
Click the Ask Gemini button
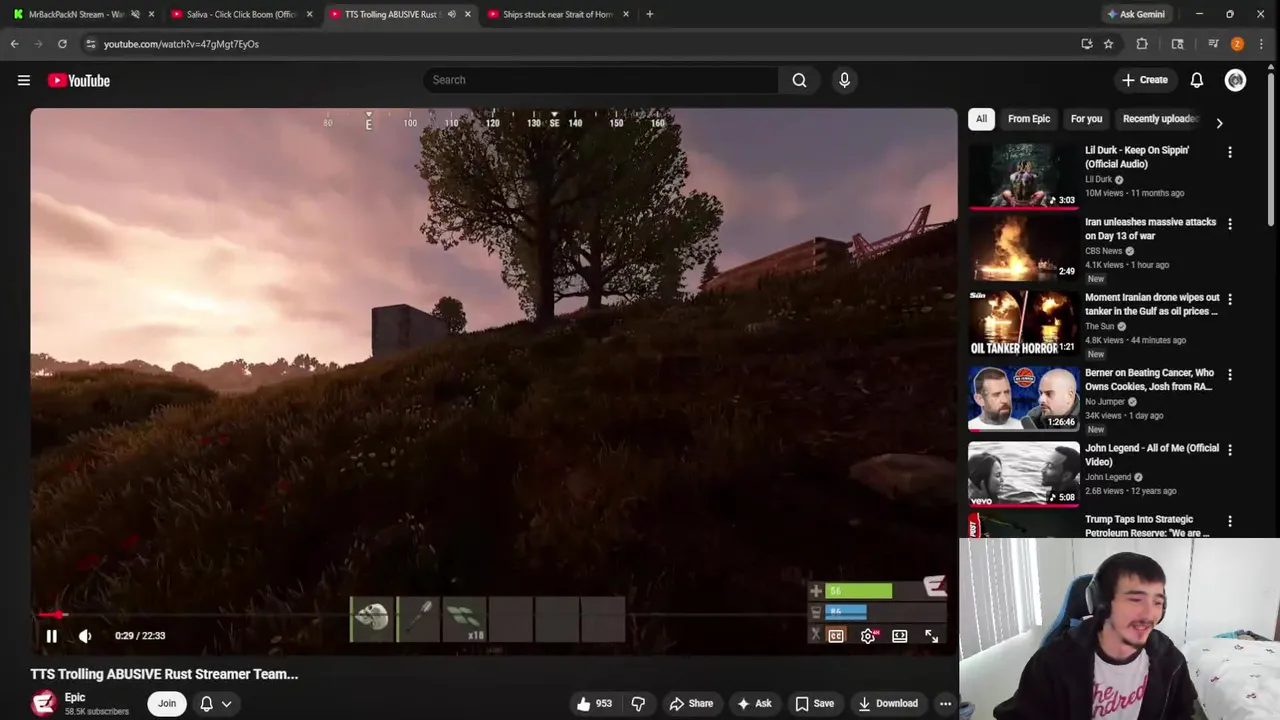(x=1135, y=14)
